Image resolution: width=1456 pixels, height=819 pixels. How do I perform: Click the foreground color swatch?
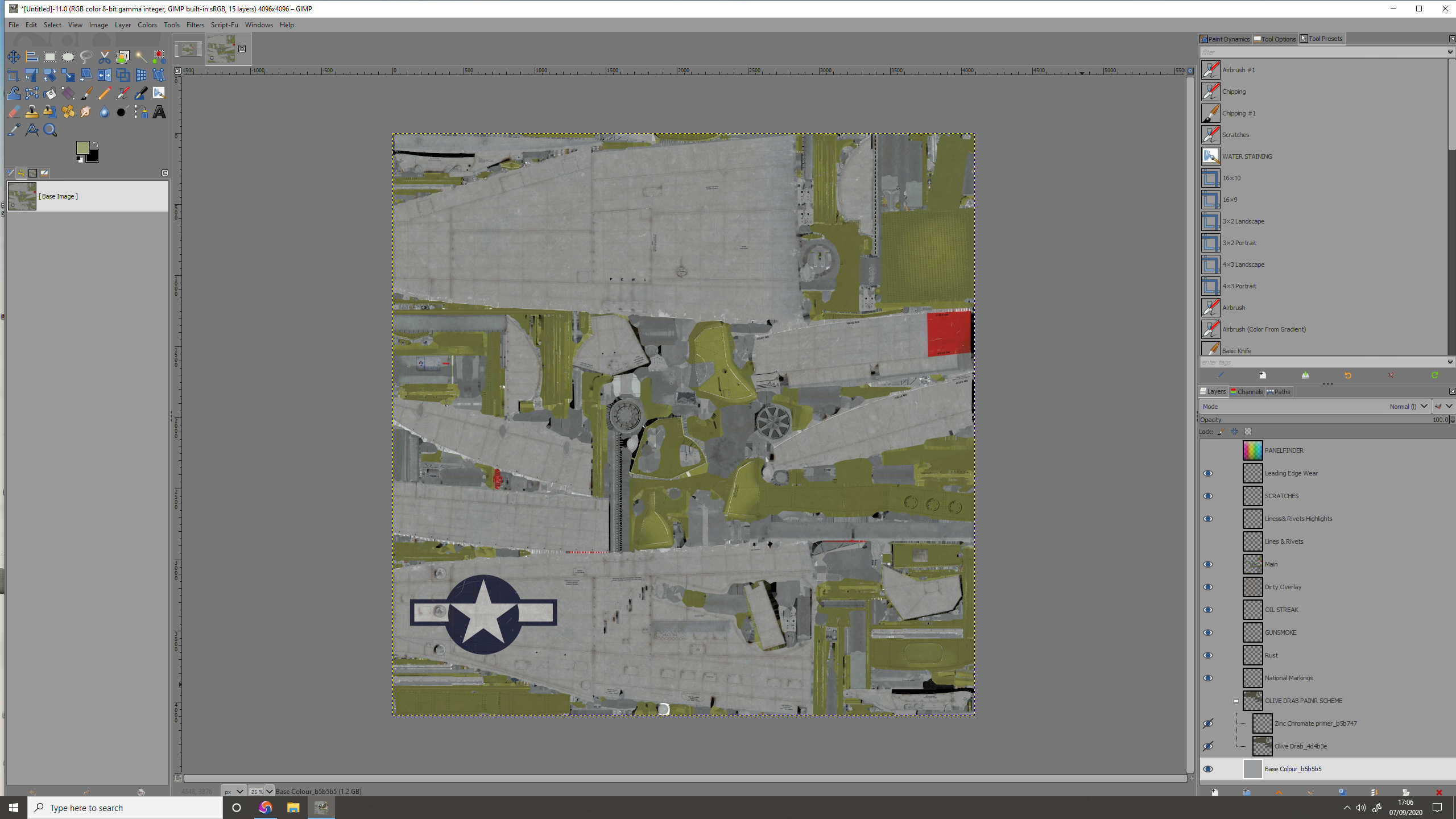pyautogui.click(x=82, y=148)
